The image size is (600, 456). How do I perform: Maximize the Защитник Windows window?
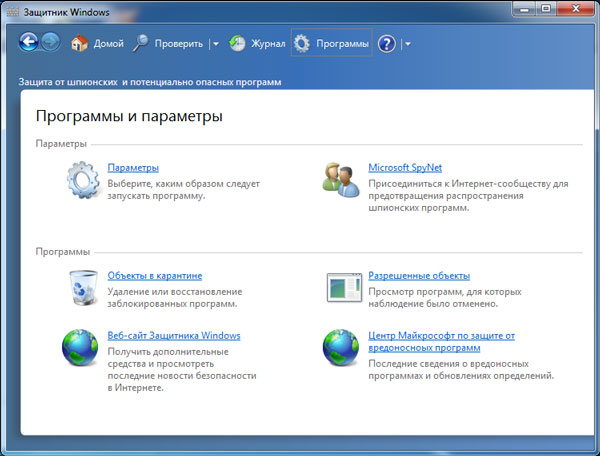tap(546, 9)
